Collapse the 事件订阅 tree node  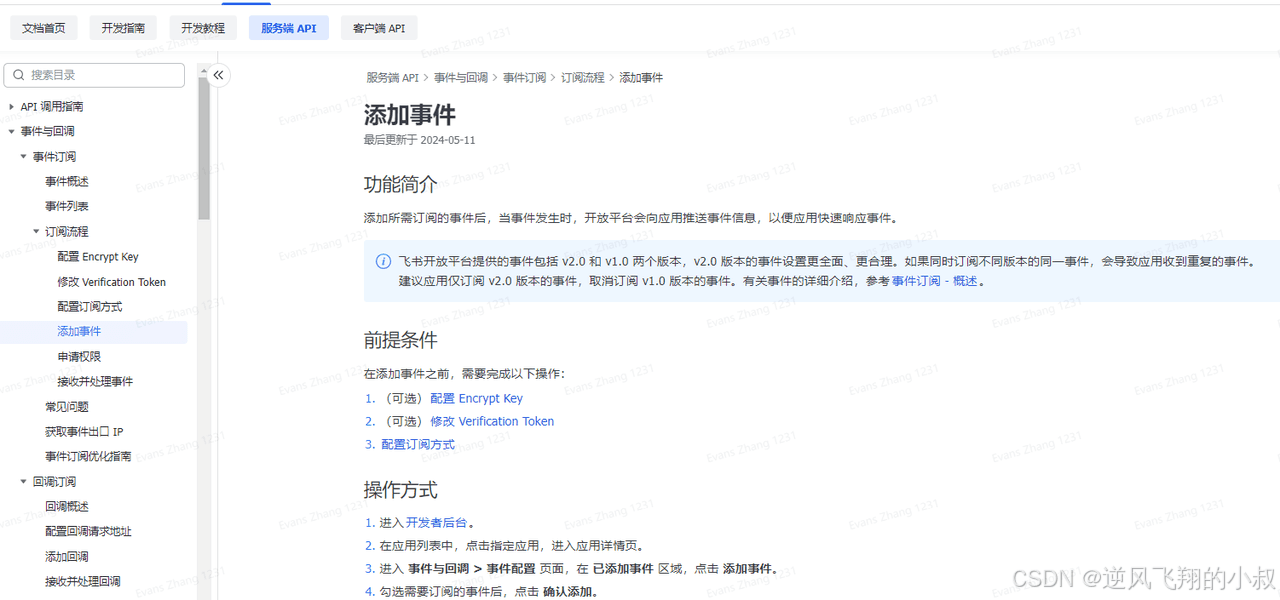tap(24, 157)
